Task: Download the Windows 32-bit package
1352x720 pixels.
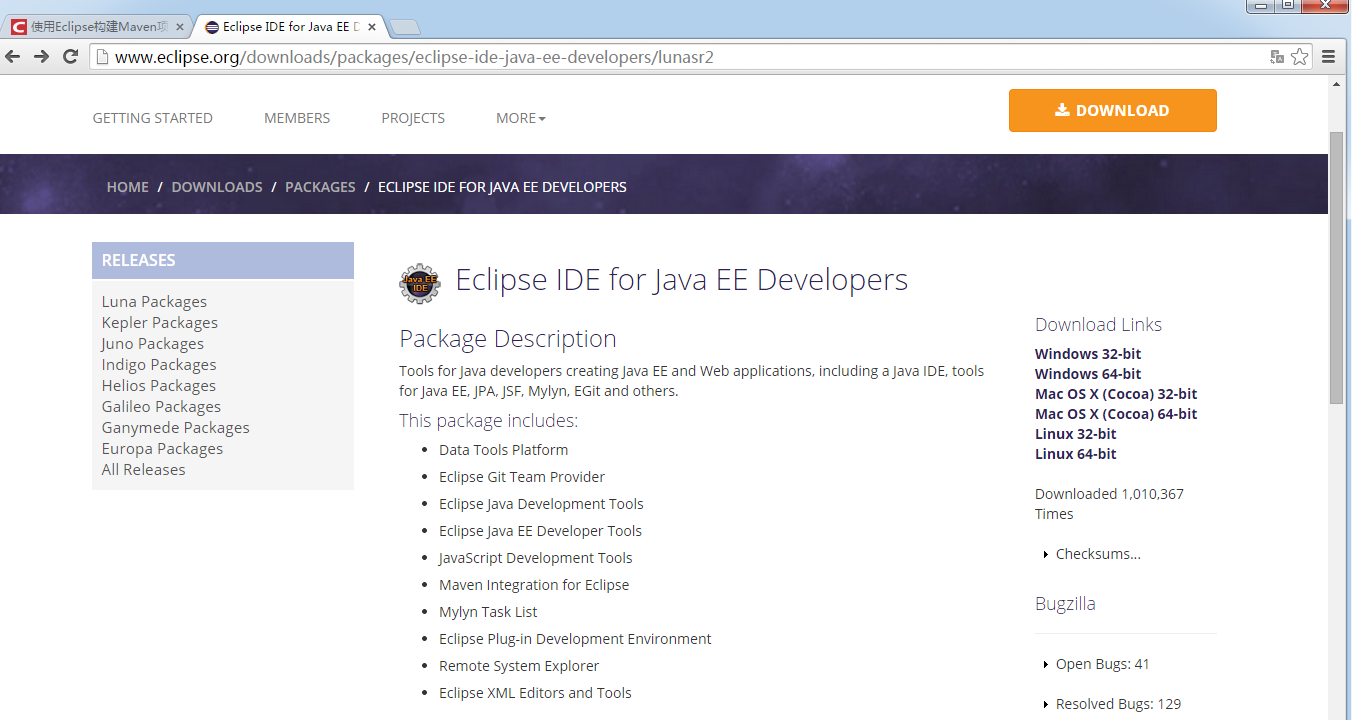Action: coord(1088,354)
